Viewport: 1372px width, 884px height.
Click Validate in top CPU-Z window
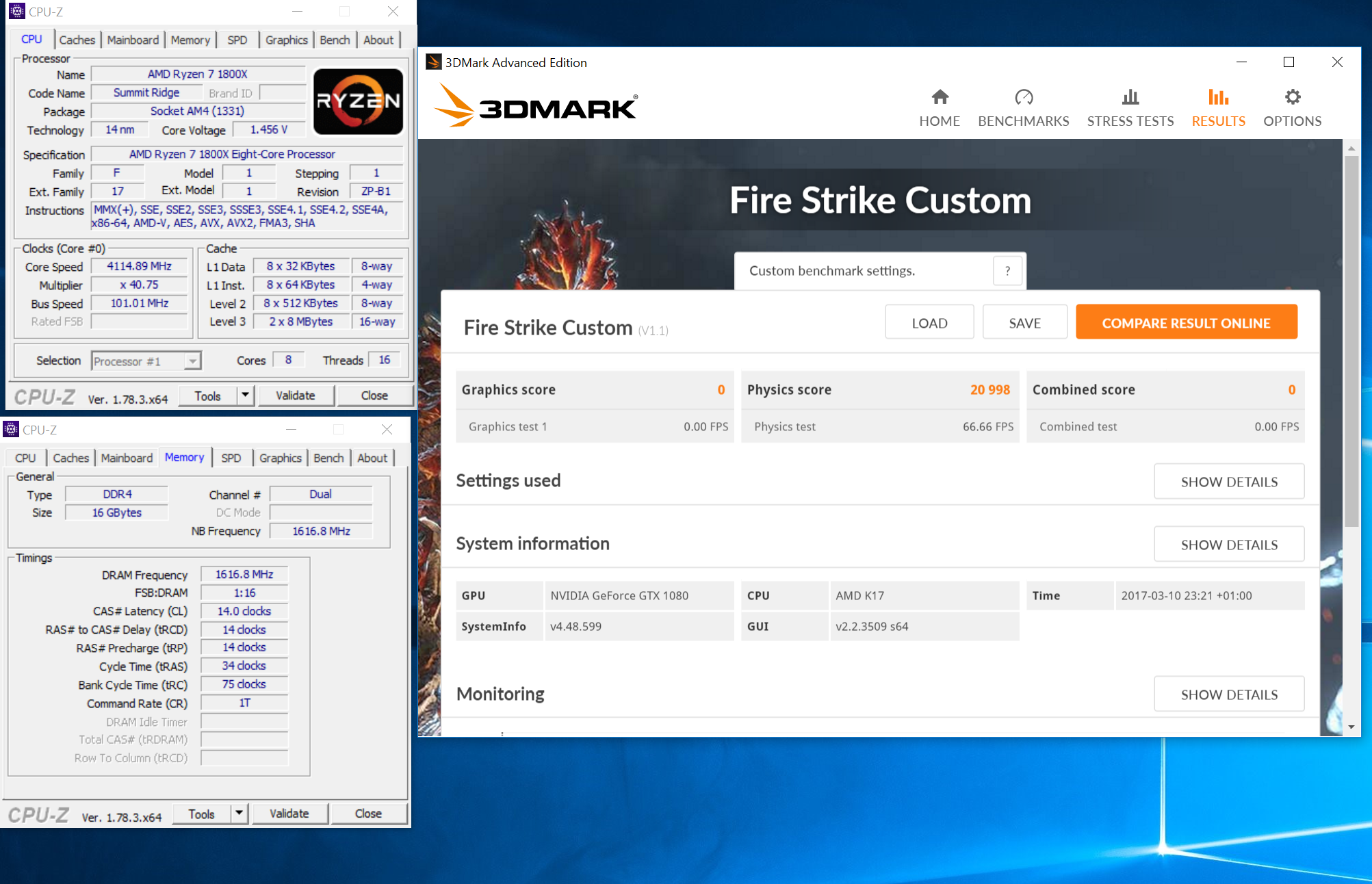point(296,395)
